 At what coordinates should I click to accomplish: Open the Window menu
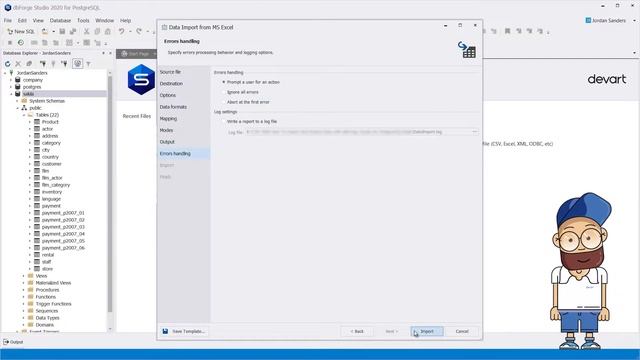pyautogui.click(x=104, y=20)
